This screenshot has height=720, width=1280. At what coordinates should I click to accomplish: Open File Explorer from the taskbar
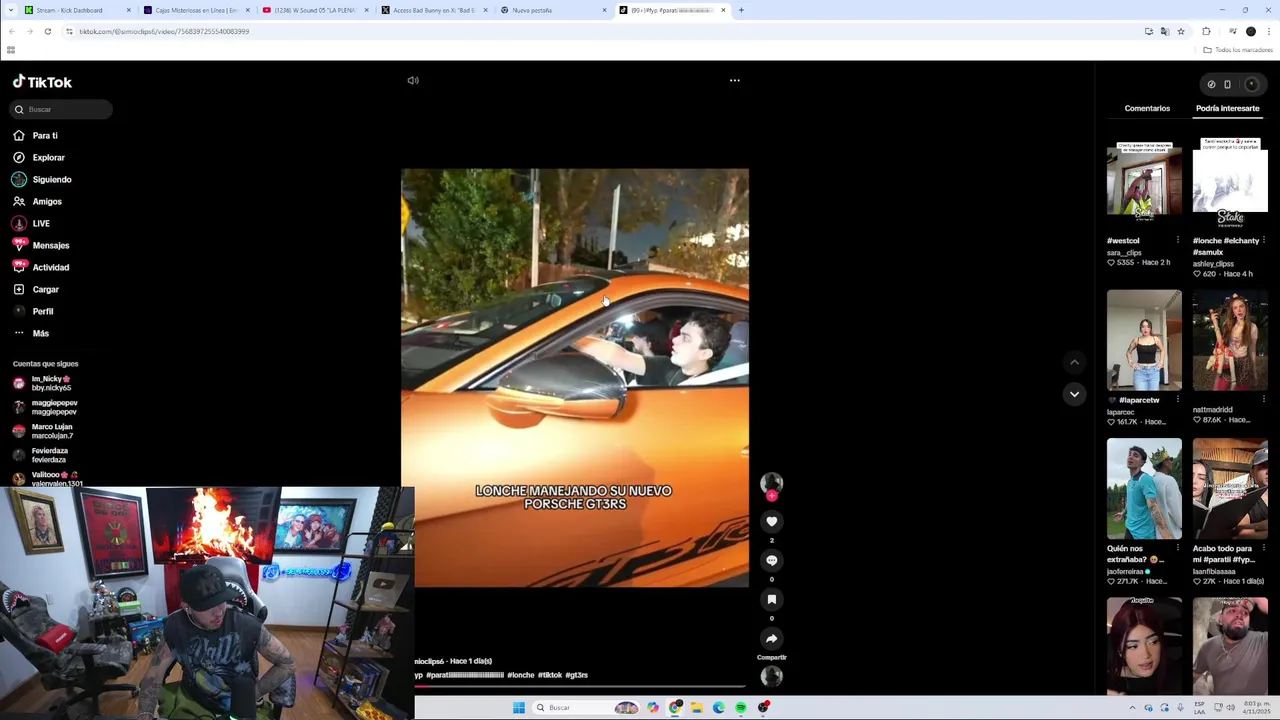pyautogui.click(x=697, y=708)
